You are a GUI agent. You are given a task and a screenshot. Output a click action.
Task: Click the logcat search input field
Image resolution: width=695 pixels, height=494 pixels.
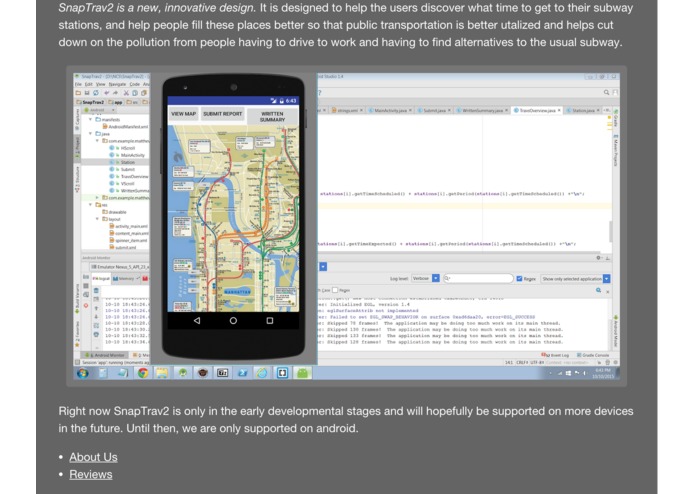pos(478,278)
